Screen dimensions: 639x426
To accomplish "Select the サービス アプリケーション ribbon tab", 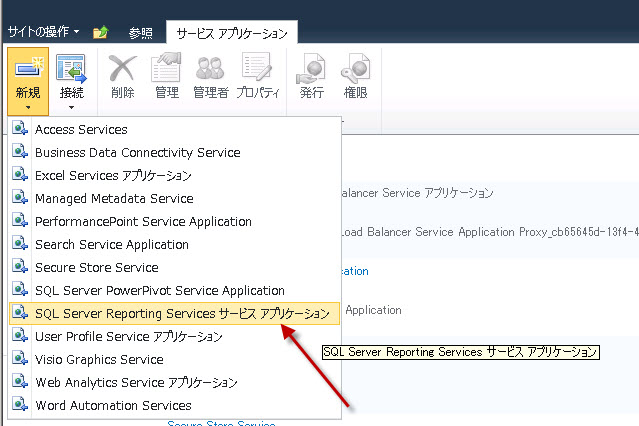I will 232,33.
